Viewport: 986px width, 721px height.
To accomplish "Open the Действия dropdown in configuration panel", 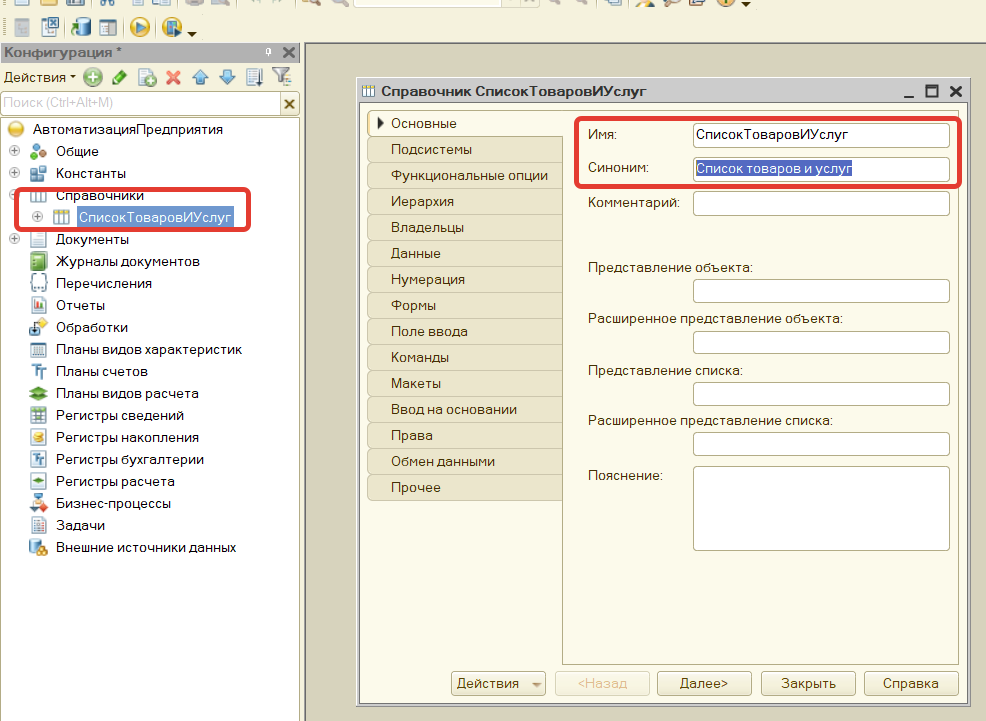I will pyautogui.click(x=40, y=77).
